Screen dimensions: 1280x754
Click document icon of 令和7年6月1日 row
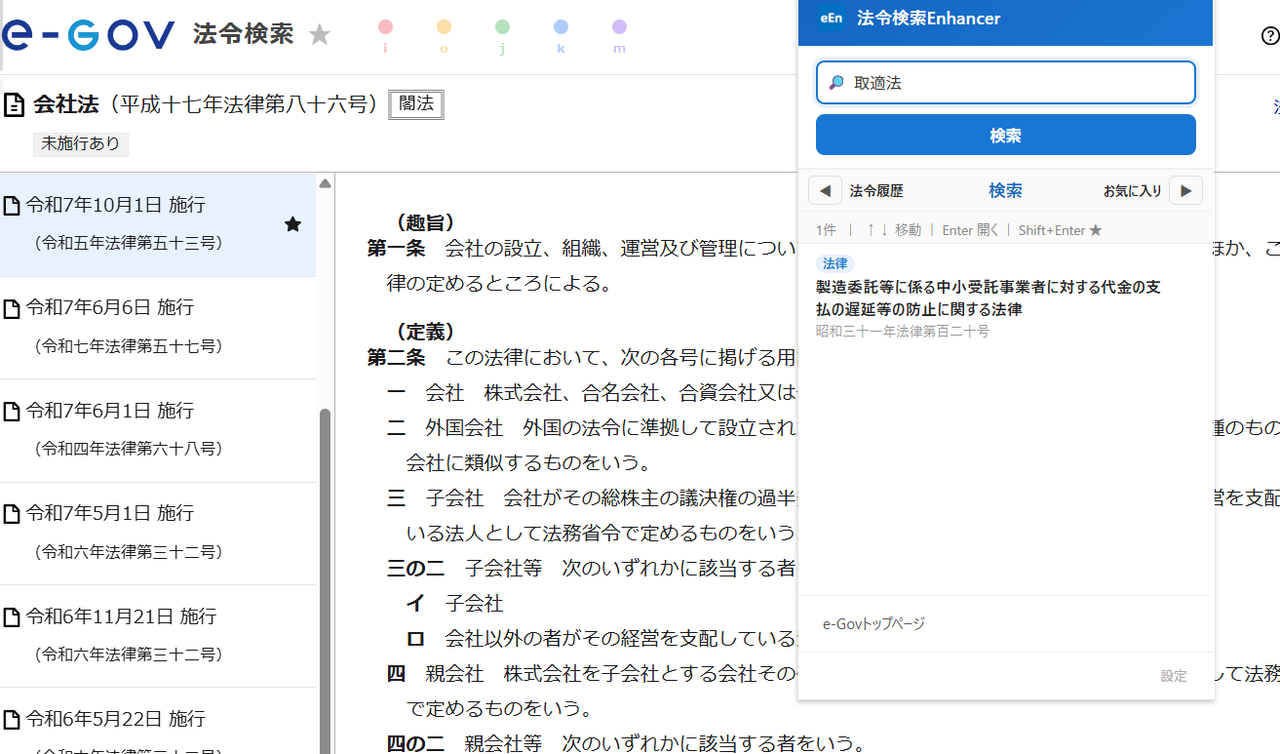click(x=12, y=411)
